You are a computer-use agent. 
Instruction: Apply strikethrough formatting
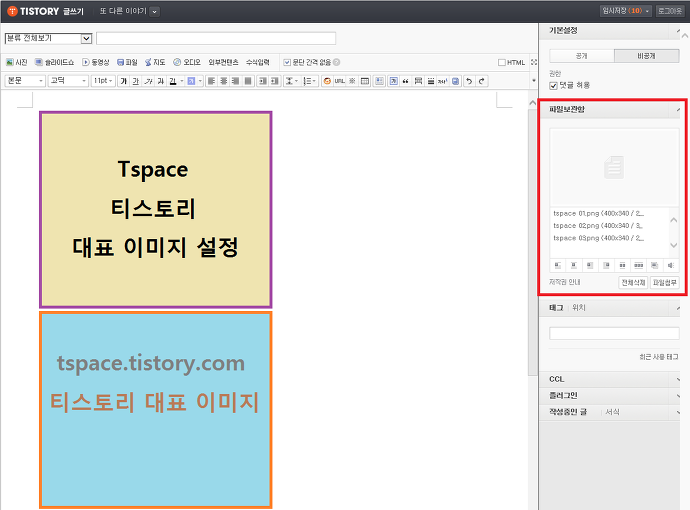point(161,81)
